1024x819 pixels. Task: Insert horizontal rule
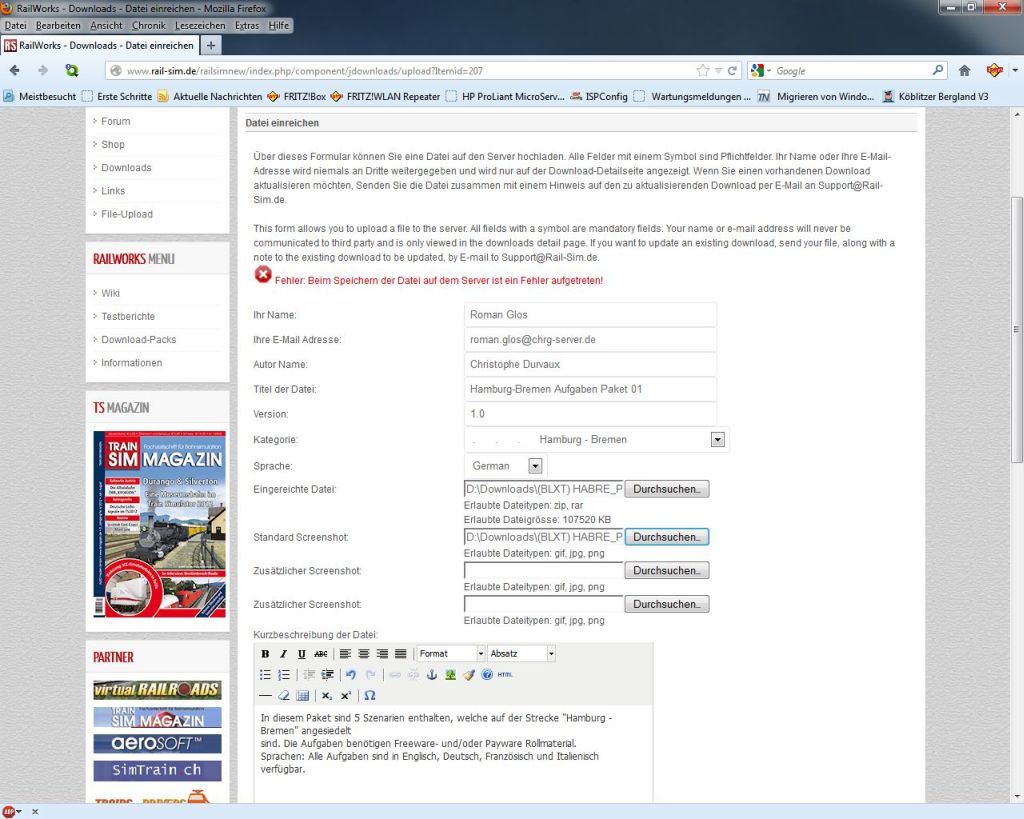(x=265, y=696)
